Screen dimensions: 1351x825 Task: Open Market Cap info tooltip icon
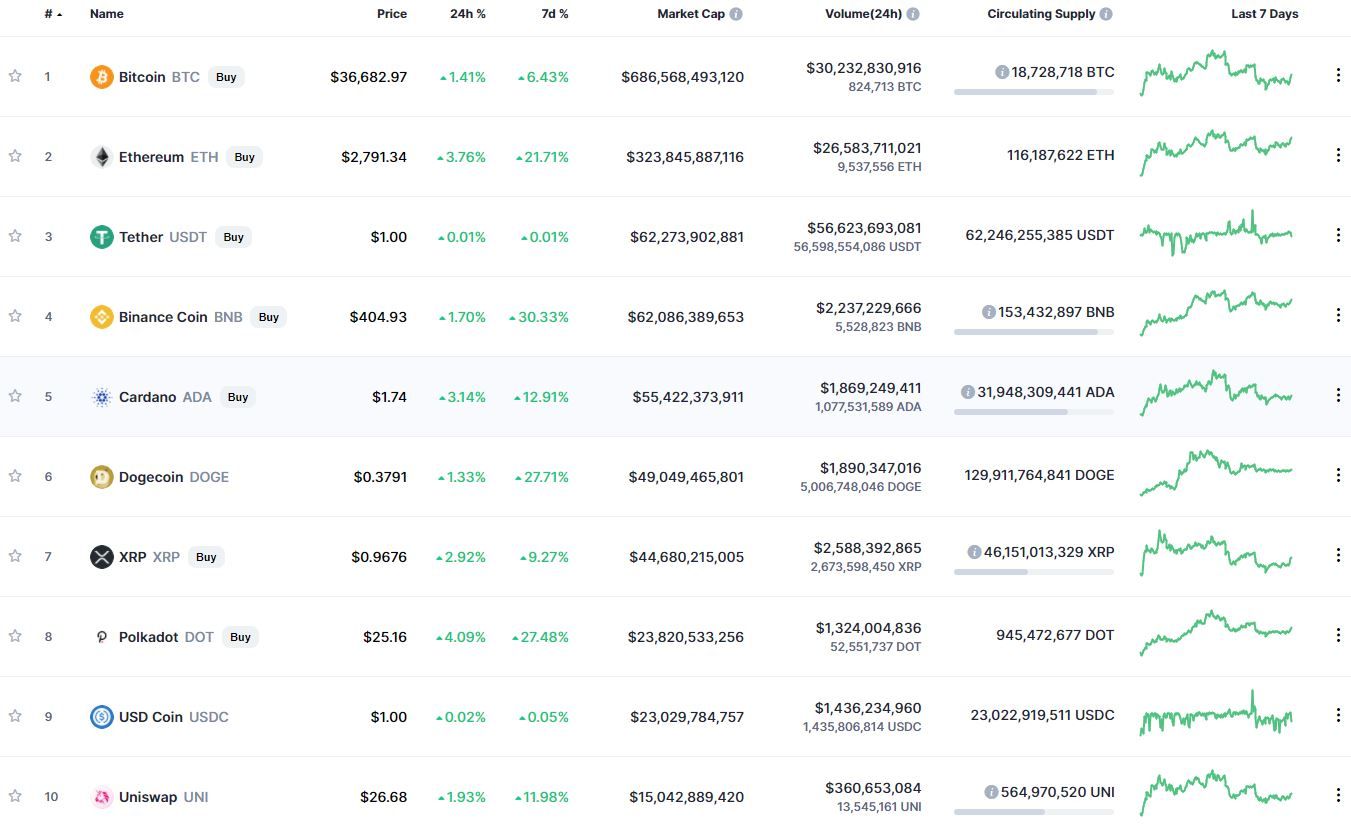tap(736, 14)
